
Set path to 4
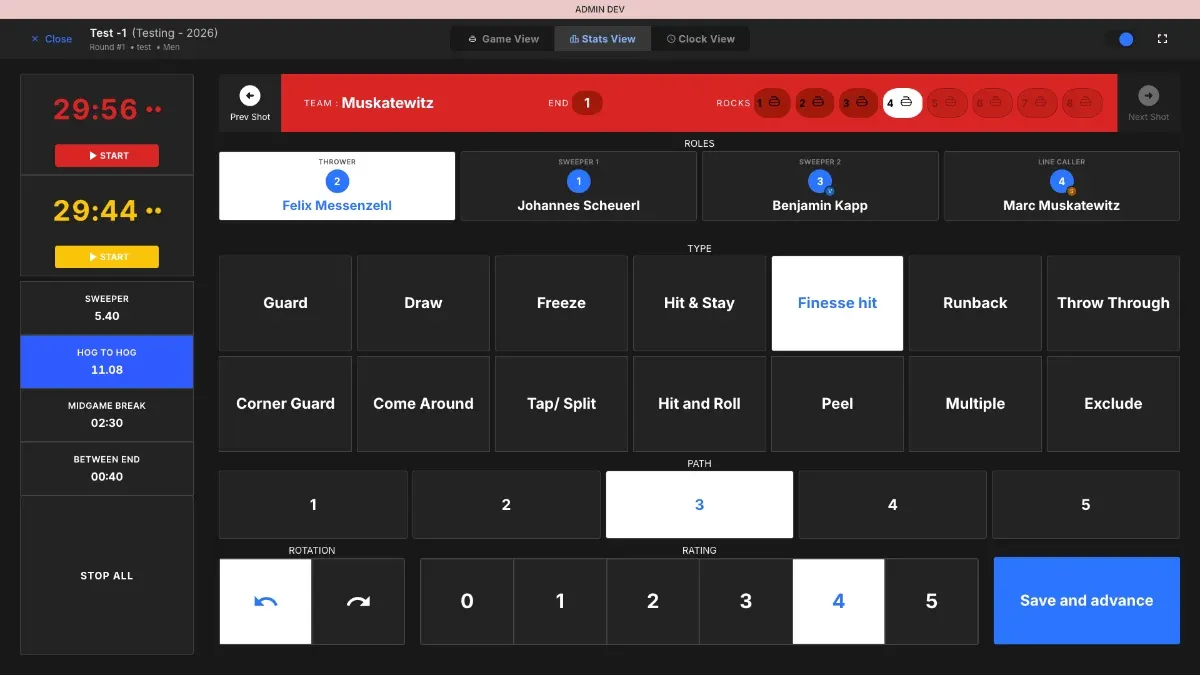click(x=892, y=505)
